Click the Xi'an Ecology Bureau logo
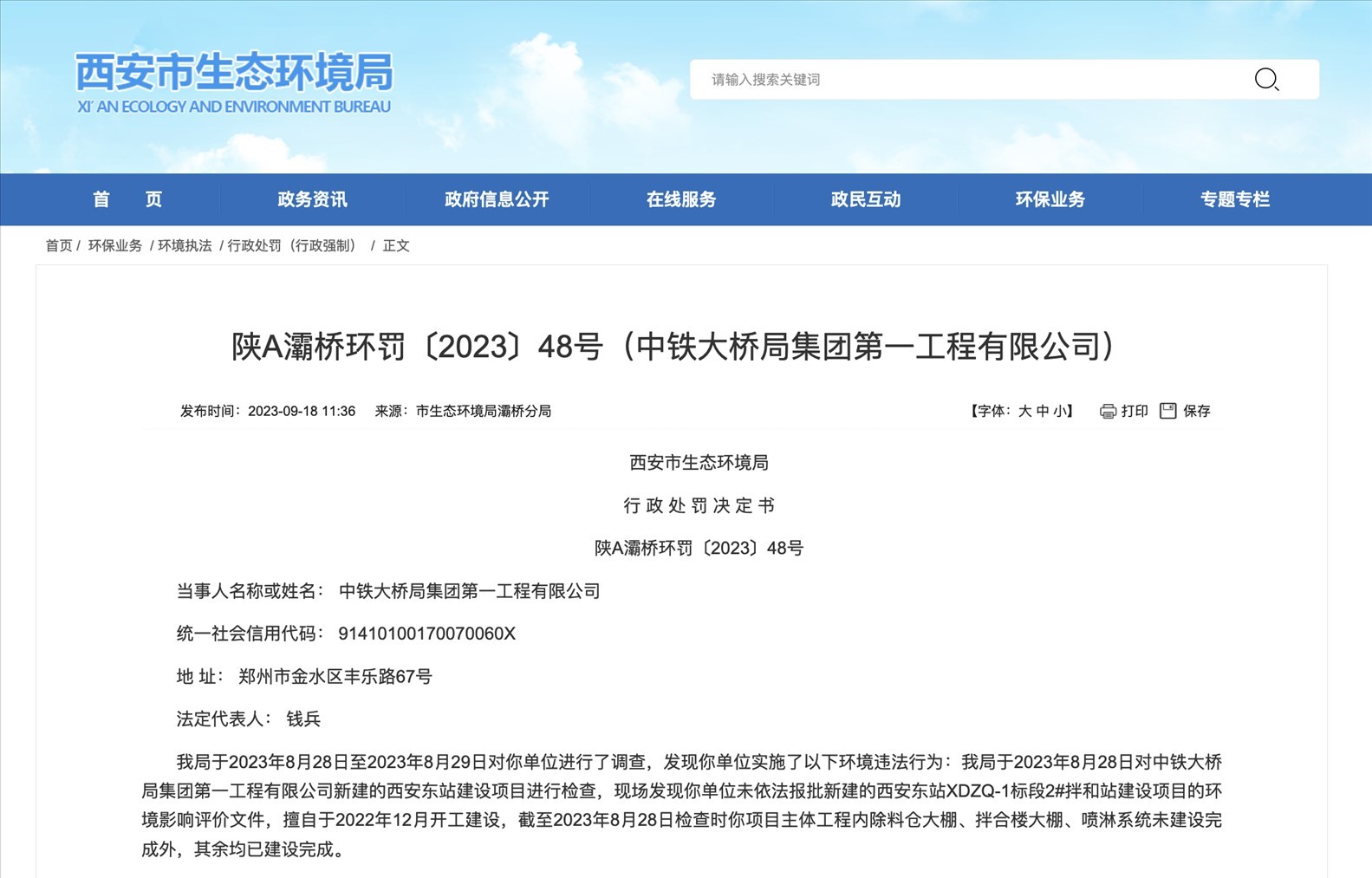1372x878 pixels. (x=234, y=82)
